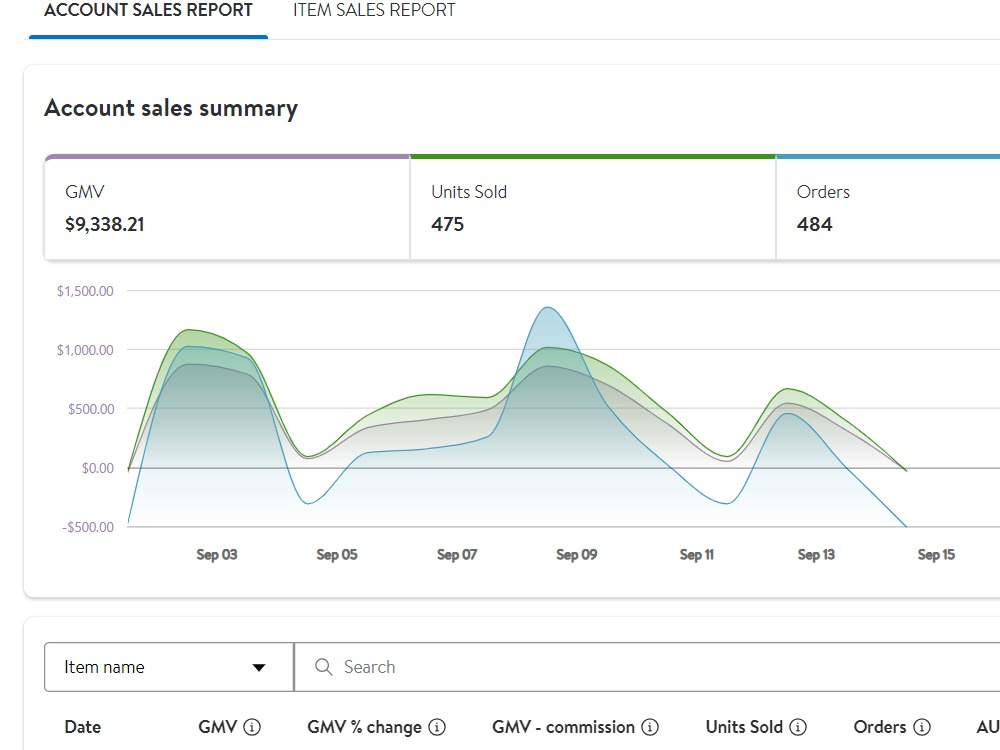Click the info icon next to GMV column
The image size is (1000, 750).
tap(253, 727)
